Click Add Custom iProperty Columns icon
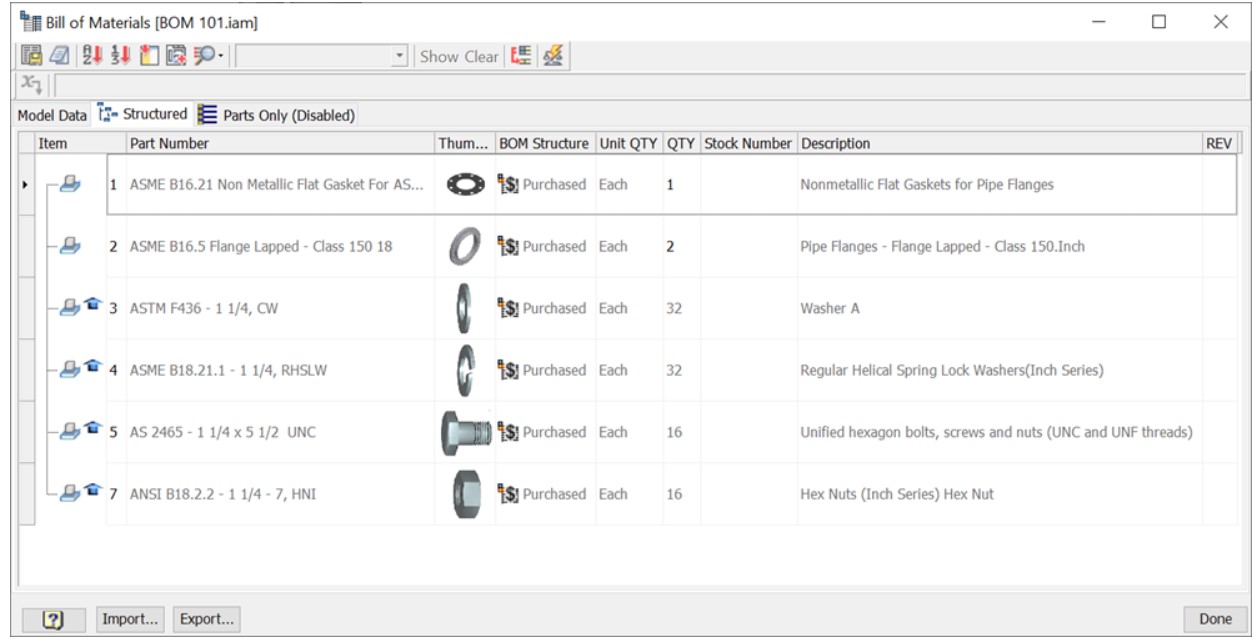 pos(176,57)
